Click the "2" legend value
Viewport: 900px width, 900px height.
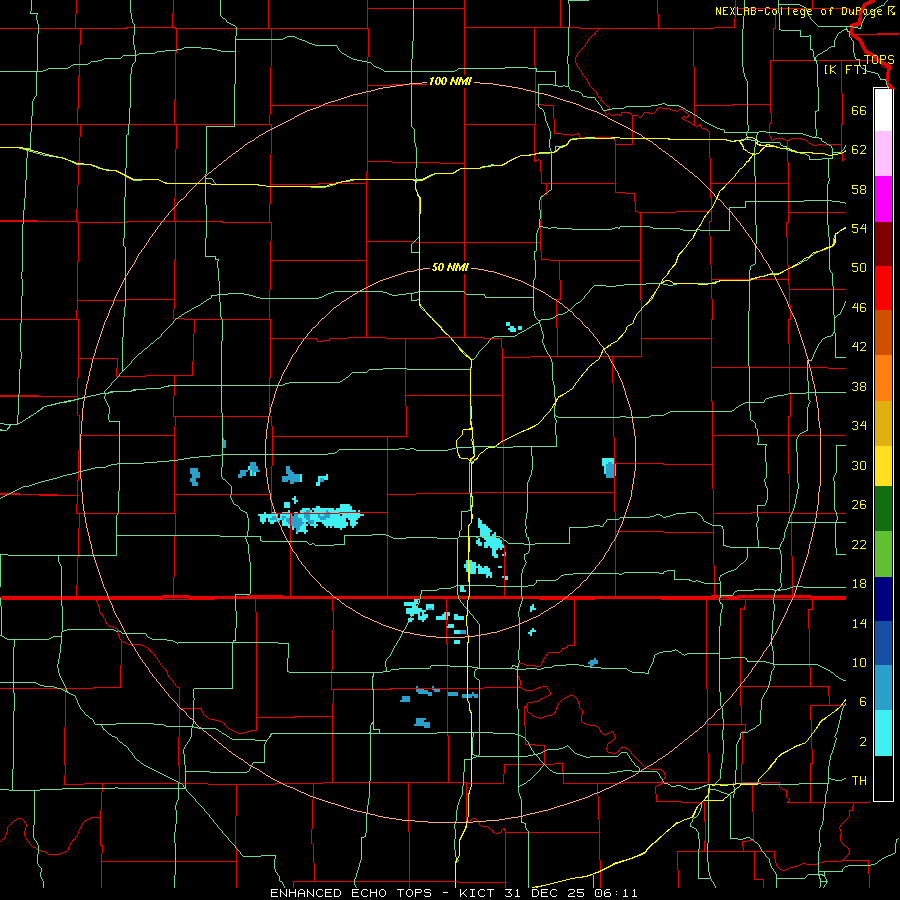(x=862, y=742)
